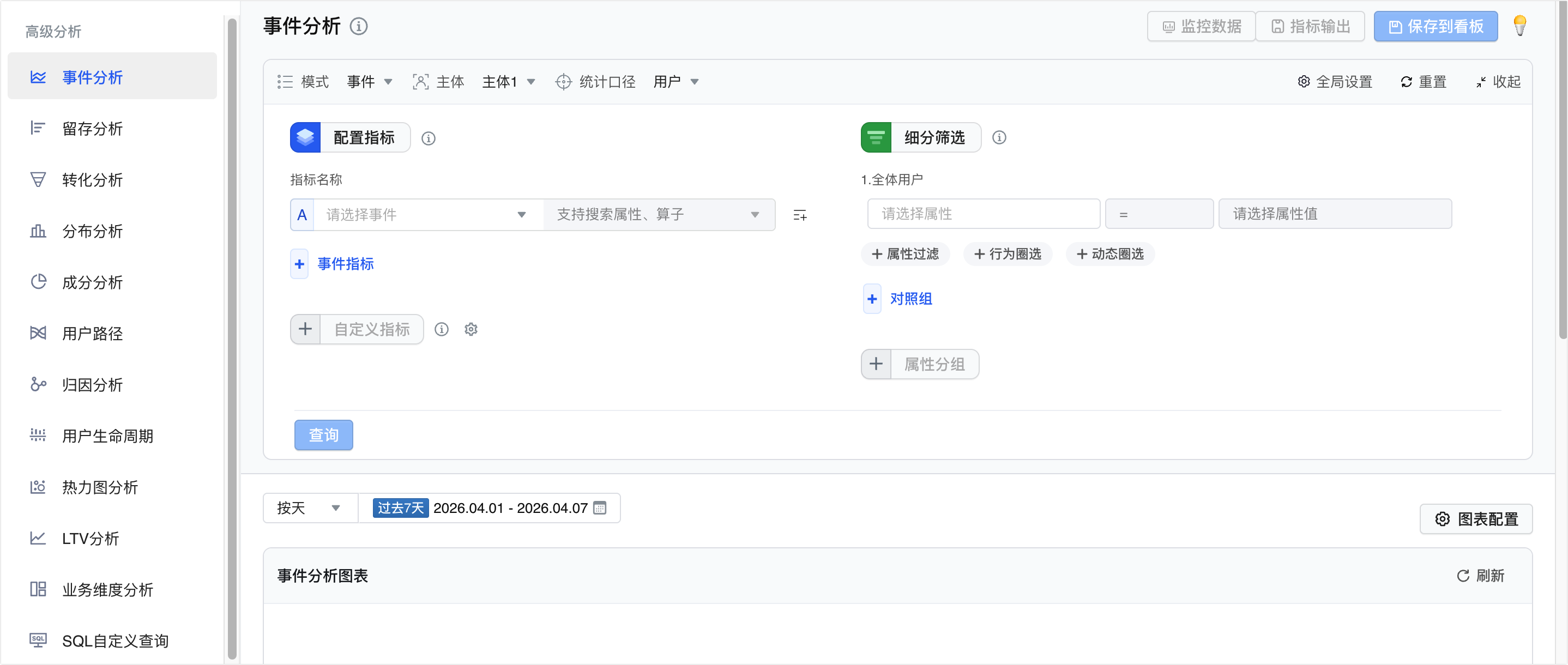The image size is (1568, 665).
Task: Click the gear icon beside 自定义指标
Action: (x=471, y=329)
